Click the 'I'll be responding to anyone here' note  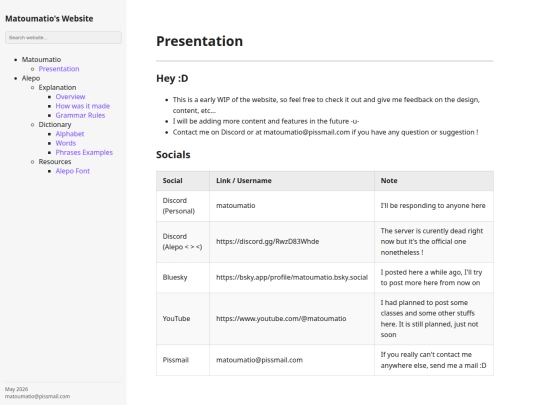(x=434, y=206)
